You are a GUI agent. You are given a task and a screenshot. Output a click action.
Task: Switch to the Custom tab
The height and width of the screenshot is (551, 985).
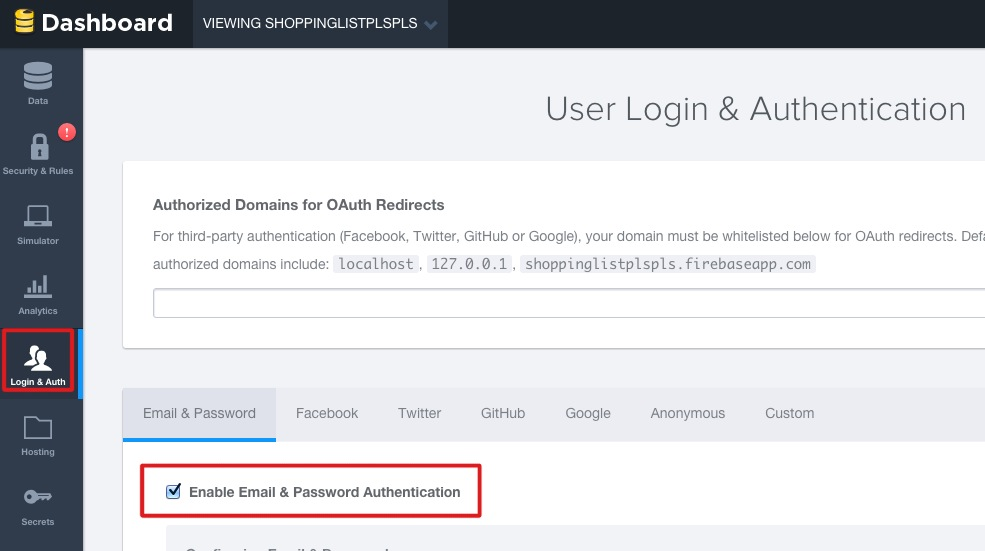coord(789,413)
